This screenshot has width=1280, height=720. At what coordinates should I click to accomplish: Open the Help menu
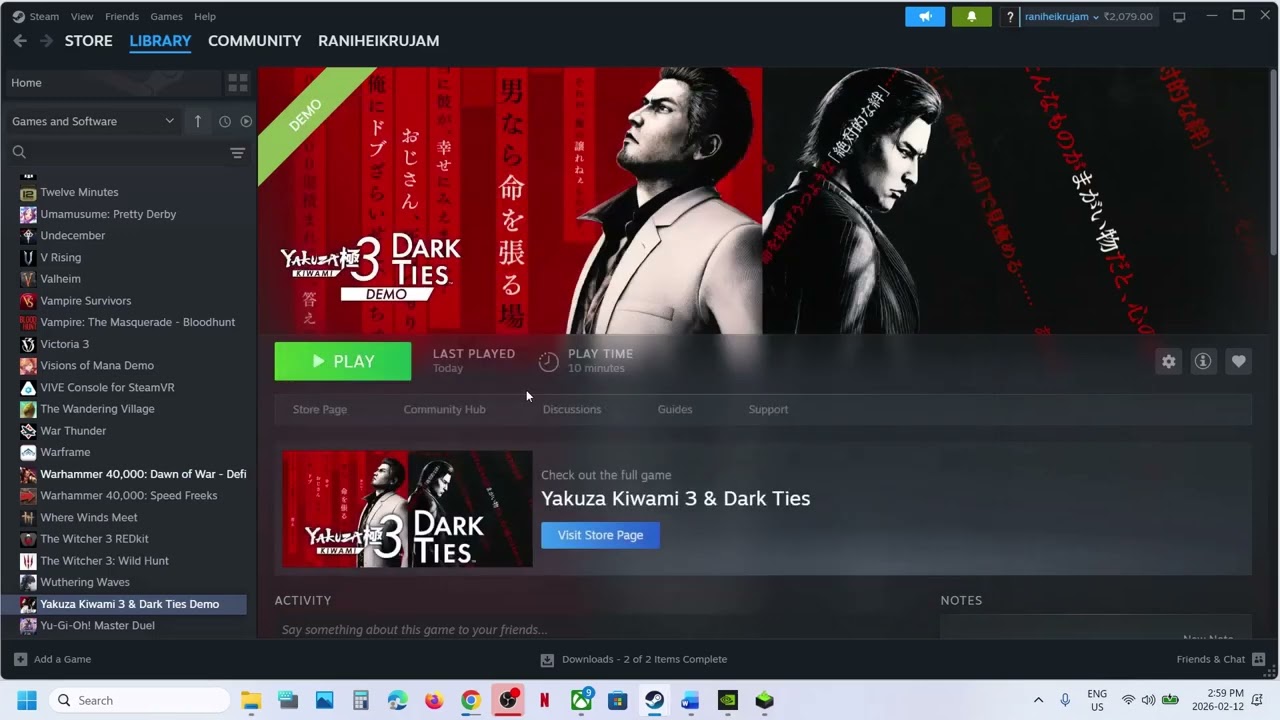pyautogui.click(x=205, y=17)
